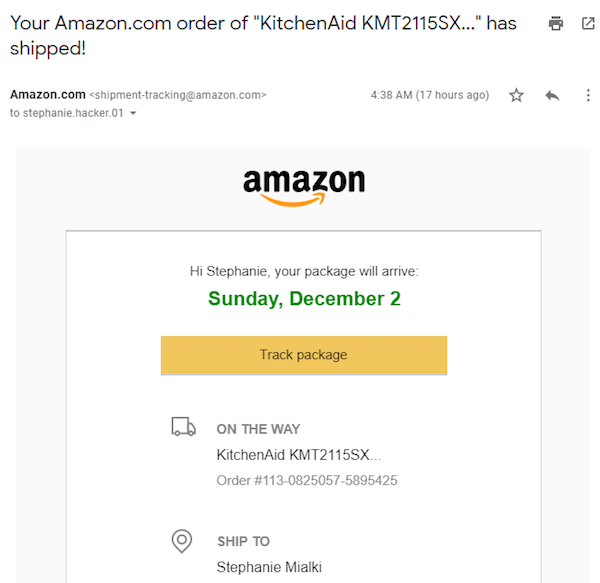Click the SHIP TO section label
This screenshot has width=600, height=583.
pyautogui.click(x=243, y=541)
